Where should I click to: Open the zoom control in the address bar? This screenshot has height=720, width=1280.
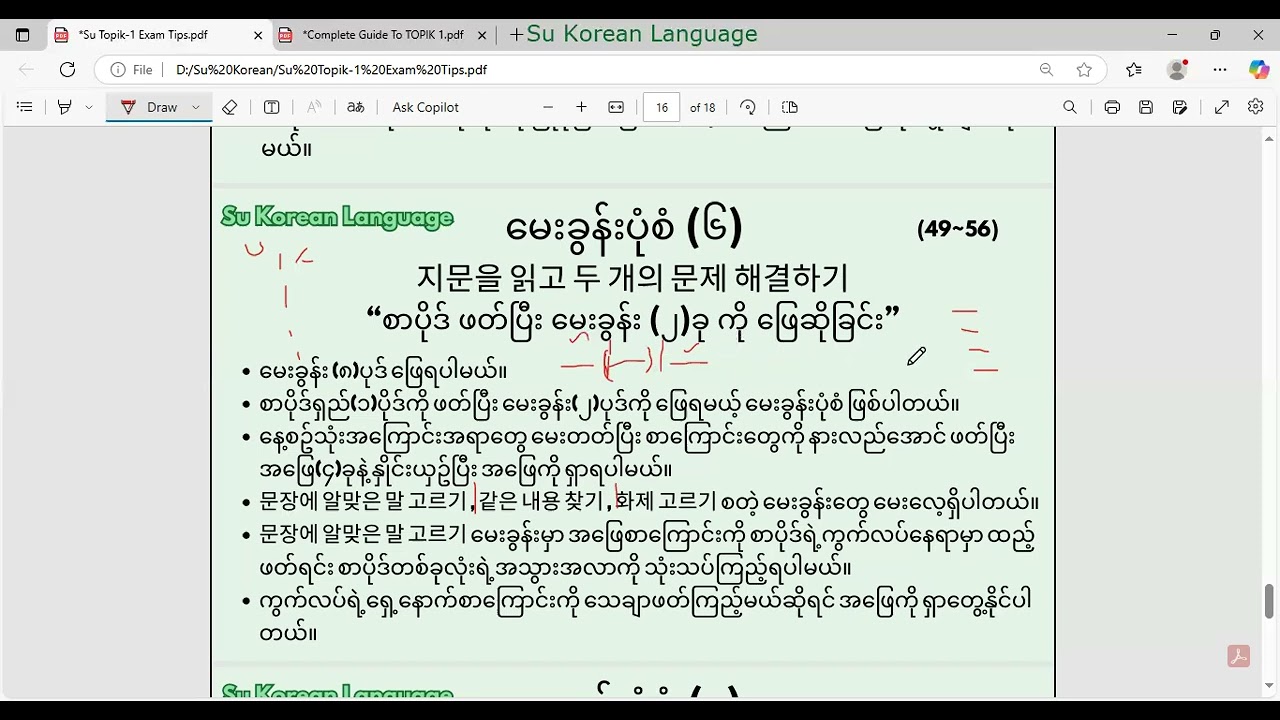point(1046,70)
